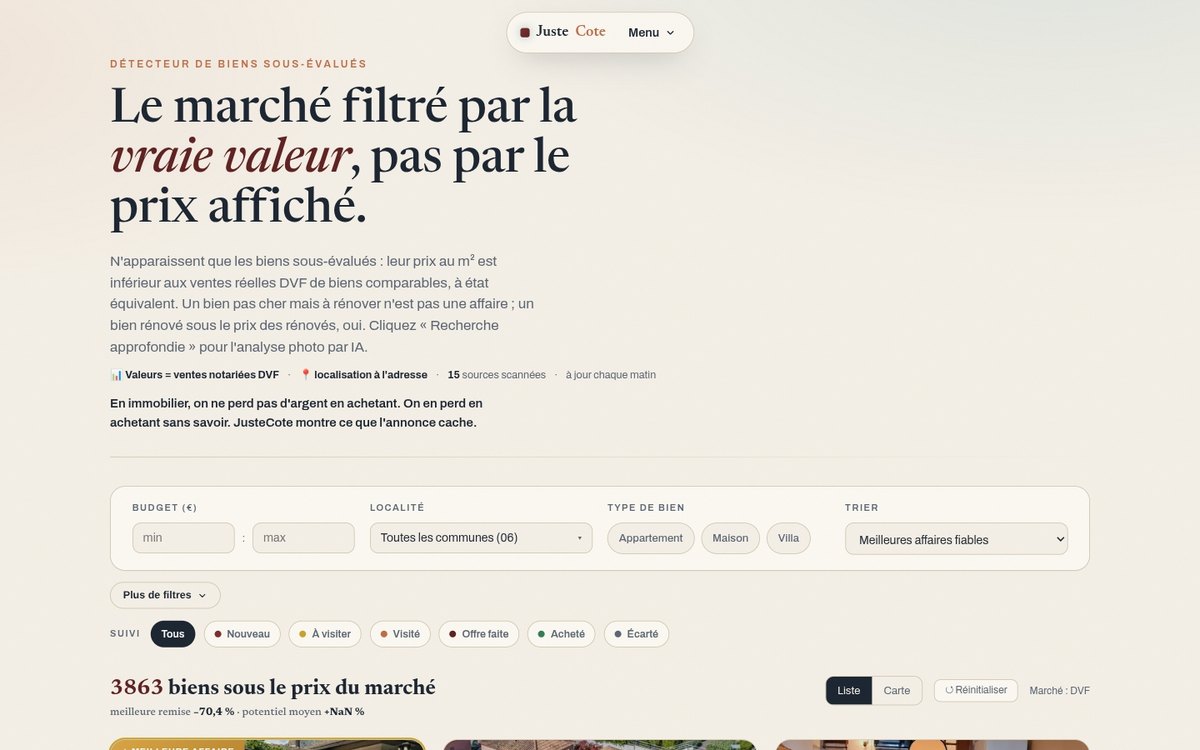Click "DÉTECTEUR DE BIENS SOUS-ÉVALUÉS" tagline
Viewport: 1200px width, 750px height.
click(x=239, y=64)
